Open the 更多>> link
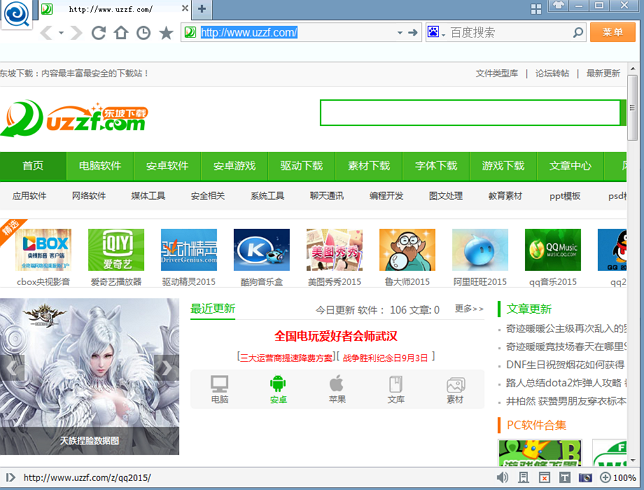The width and height of the screenshot is (644, 490). (469, 308)
